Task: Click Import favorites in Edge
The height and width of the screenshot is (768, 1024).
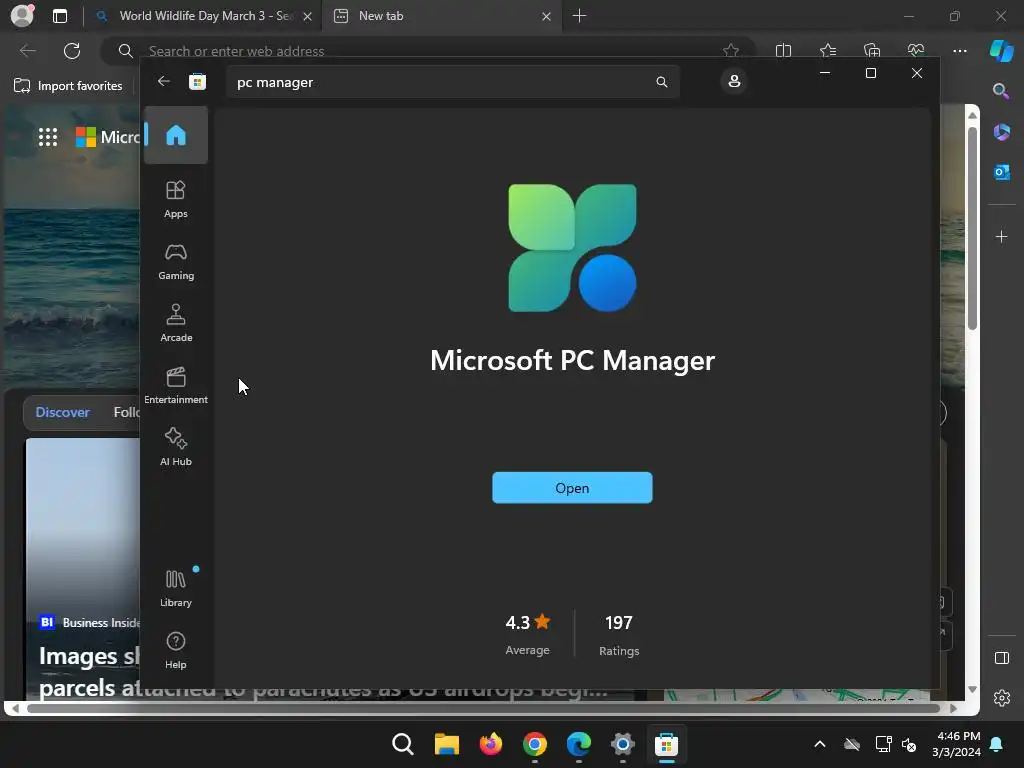Action: pos(68,86)
